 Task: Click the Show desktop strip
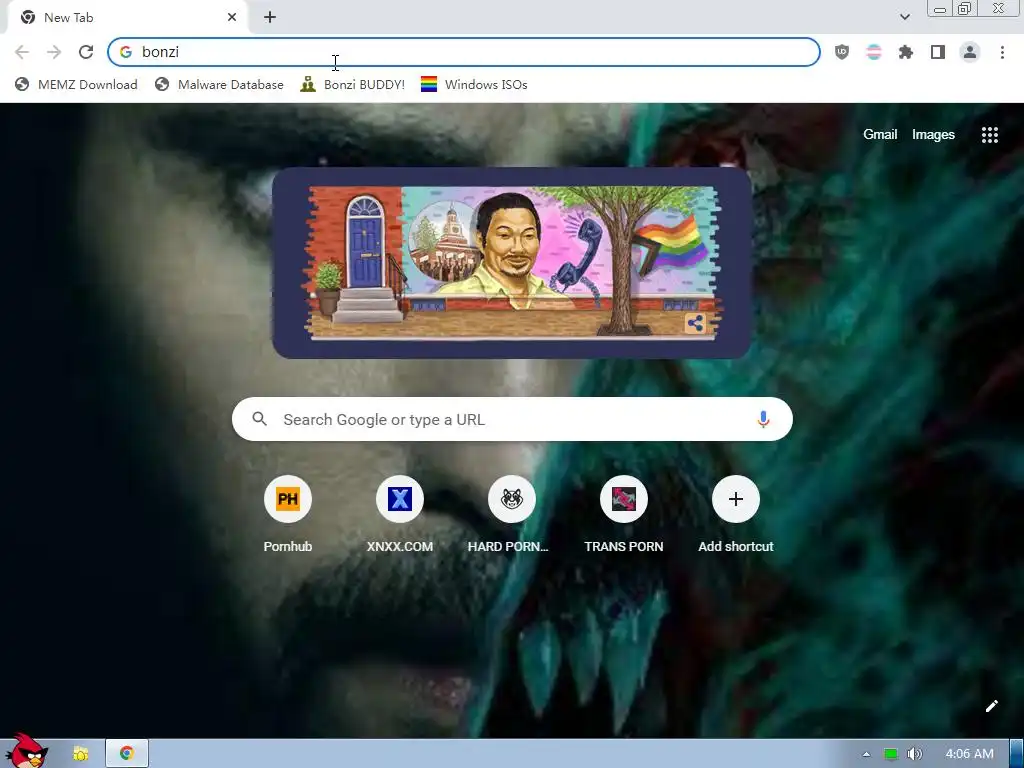point(1016,754)
